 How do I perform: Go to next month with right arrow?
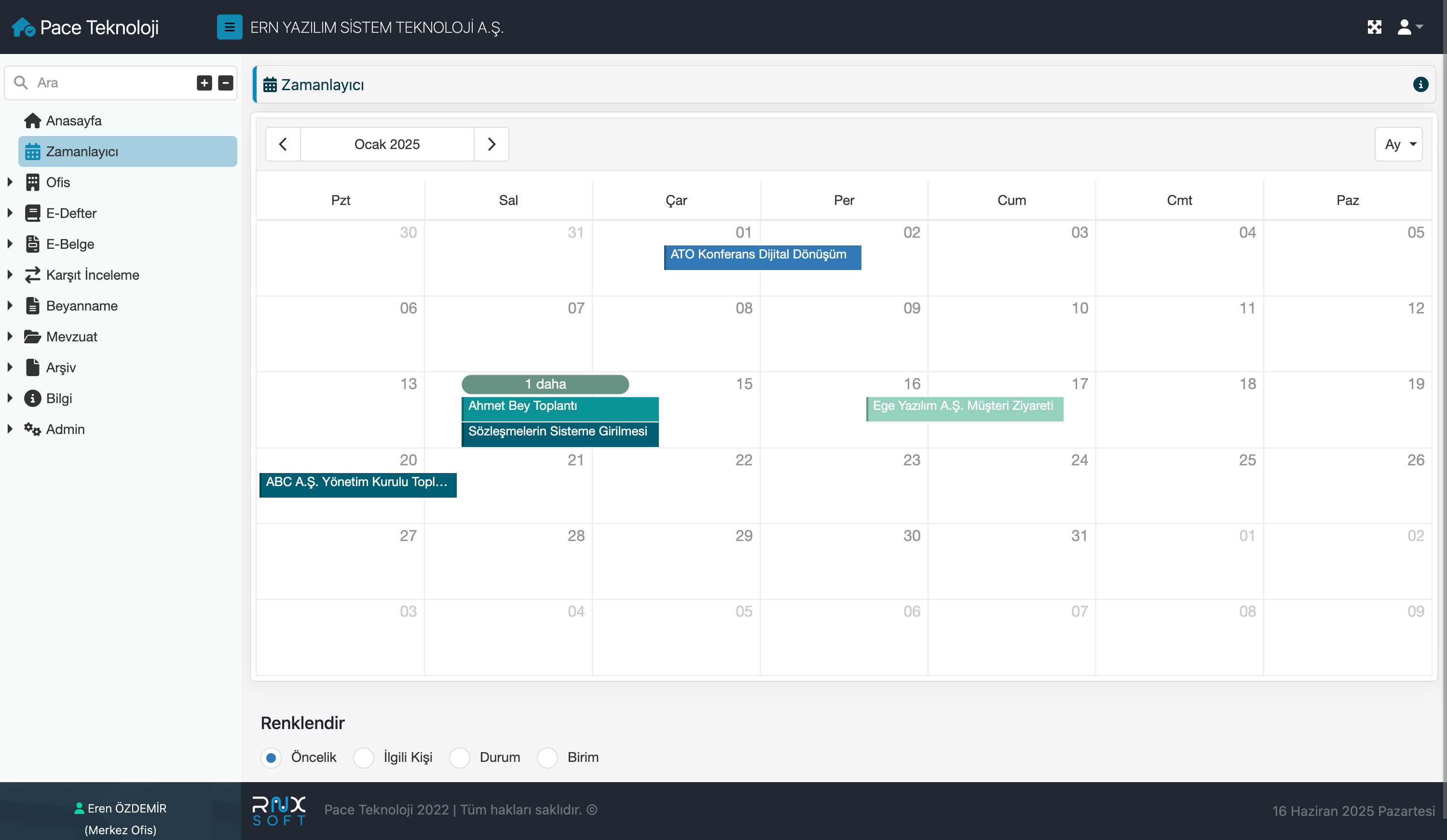(491, 144)
